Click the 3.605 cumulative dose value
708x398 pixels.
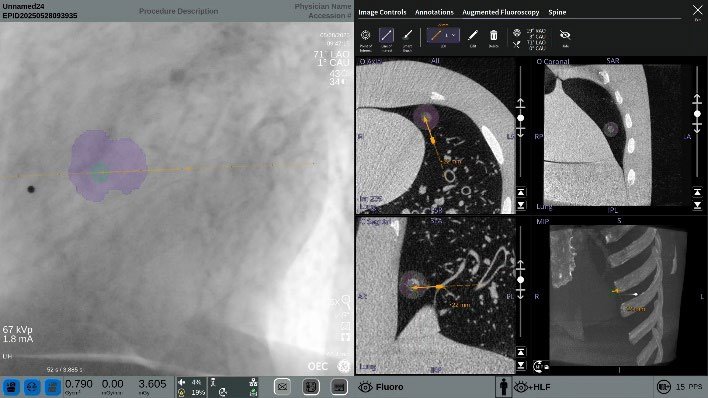click(152, 384)
